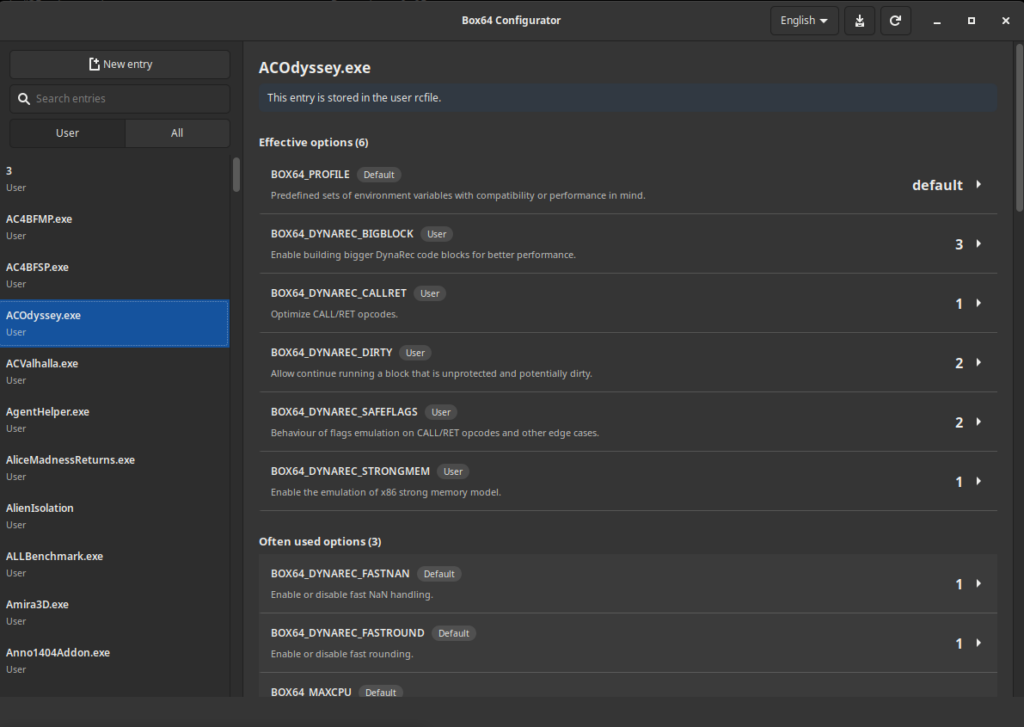Select the AliceMadnessReturns.exe entry
1024x727 pixels.
(115, 468)
